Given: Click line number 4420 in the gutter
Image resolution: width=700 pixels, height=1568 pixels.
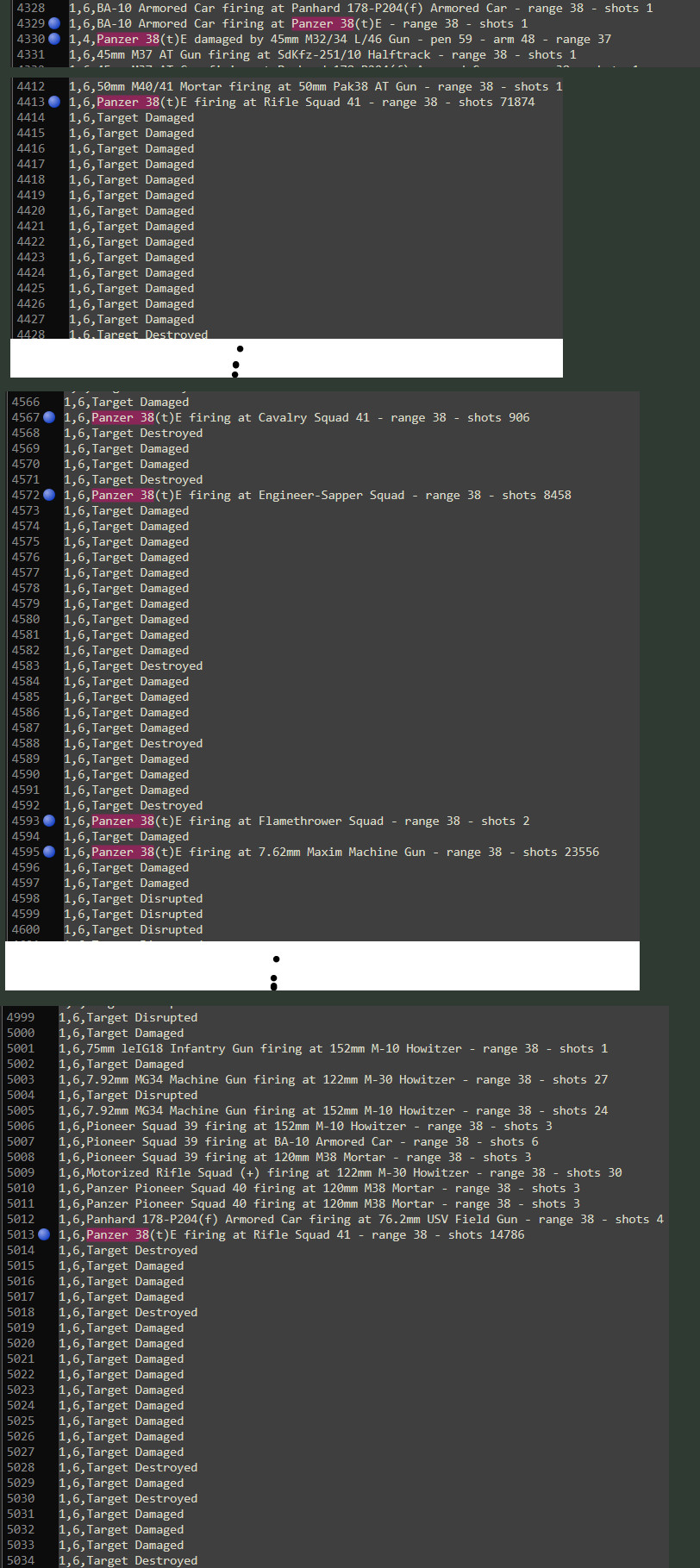Looking at the screenshot, I should 30,210.
